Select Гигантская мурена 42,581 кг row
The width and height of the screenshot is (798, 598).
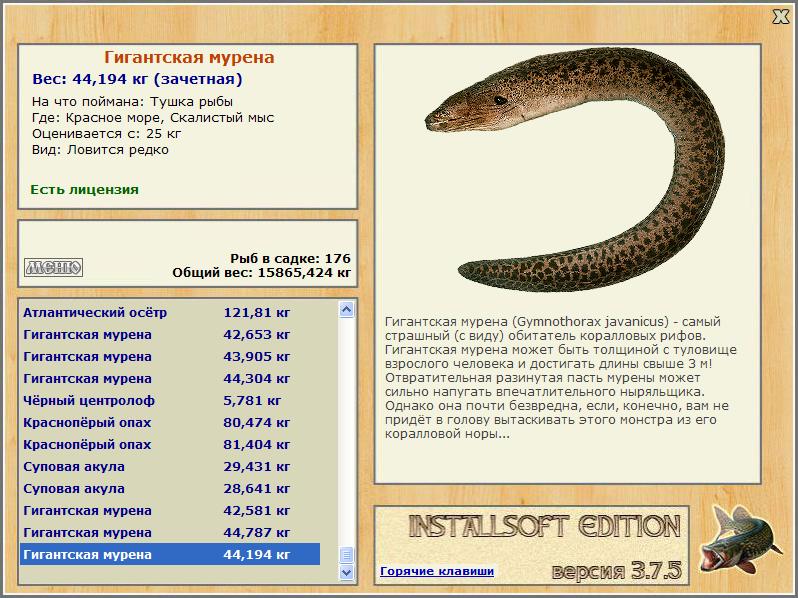point(170,510)
